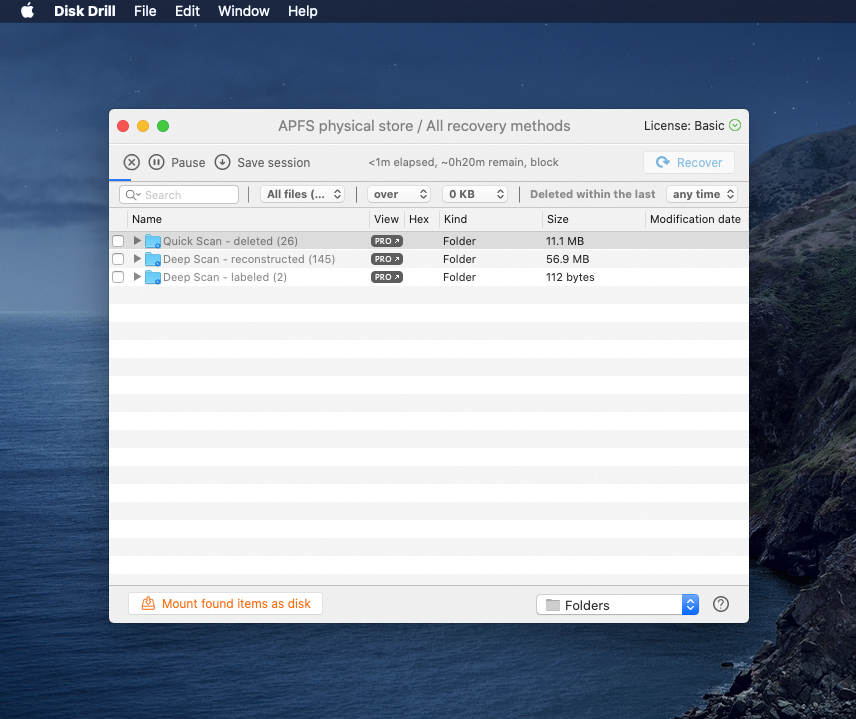Click the PRO badge on Deep Scan reconstructed
The image size is (856, 719).
(387, 259)
